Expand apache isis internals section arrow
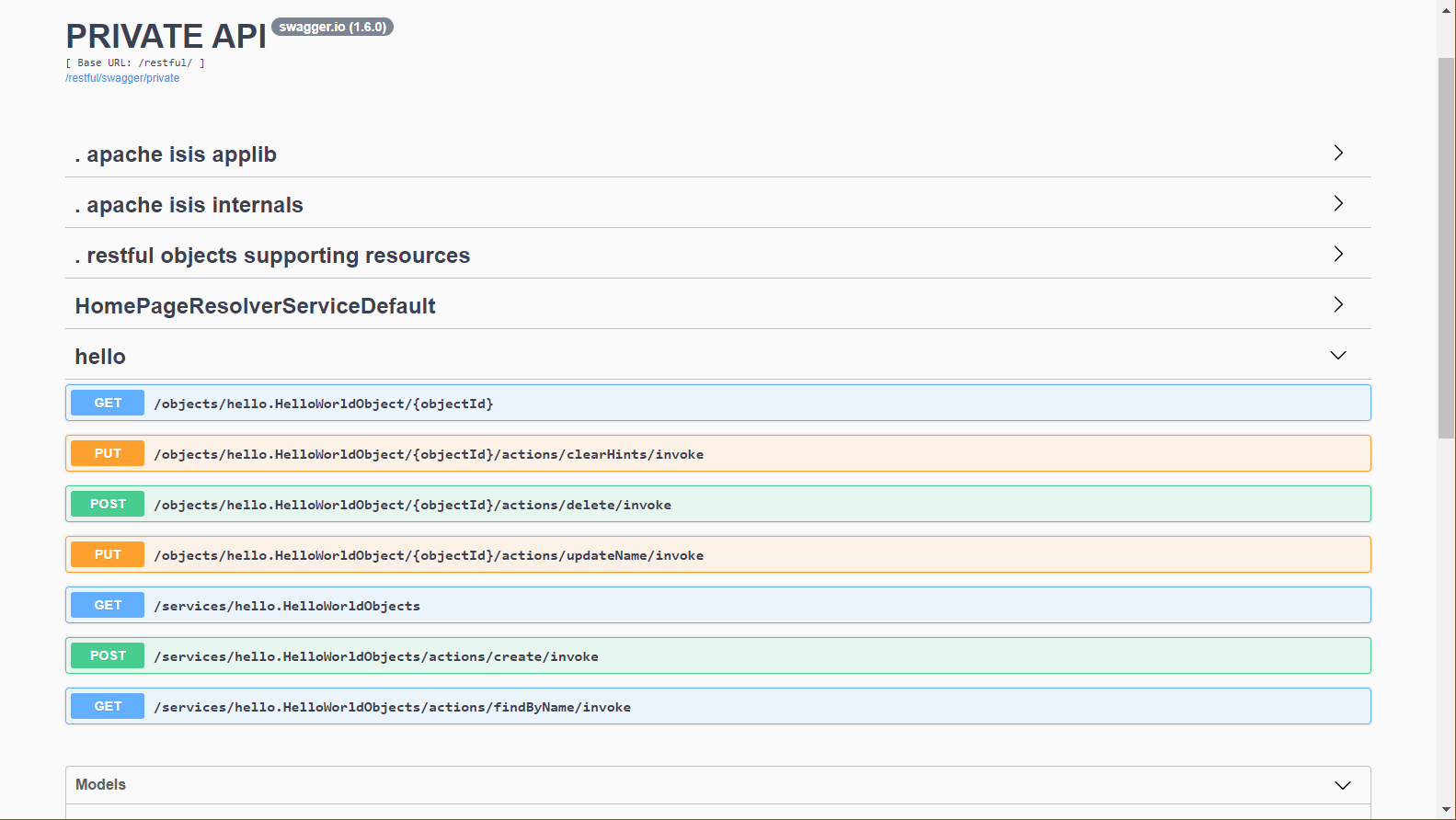Image resolution: width=1456 pixels, height=820 pixels. point(1338,203)
